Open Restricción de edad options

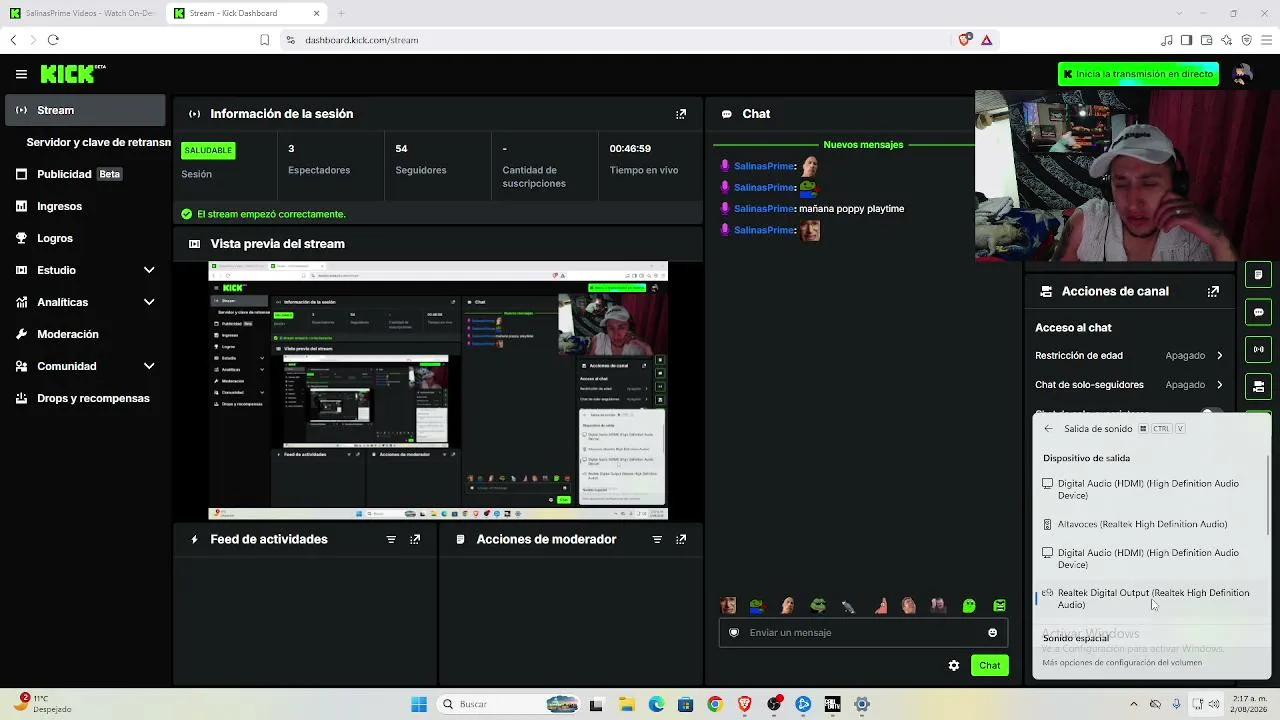[1129, 355]
